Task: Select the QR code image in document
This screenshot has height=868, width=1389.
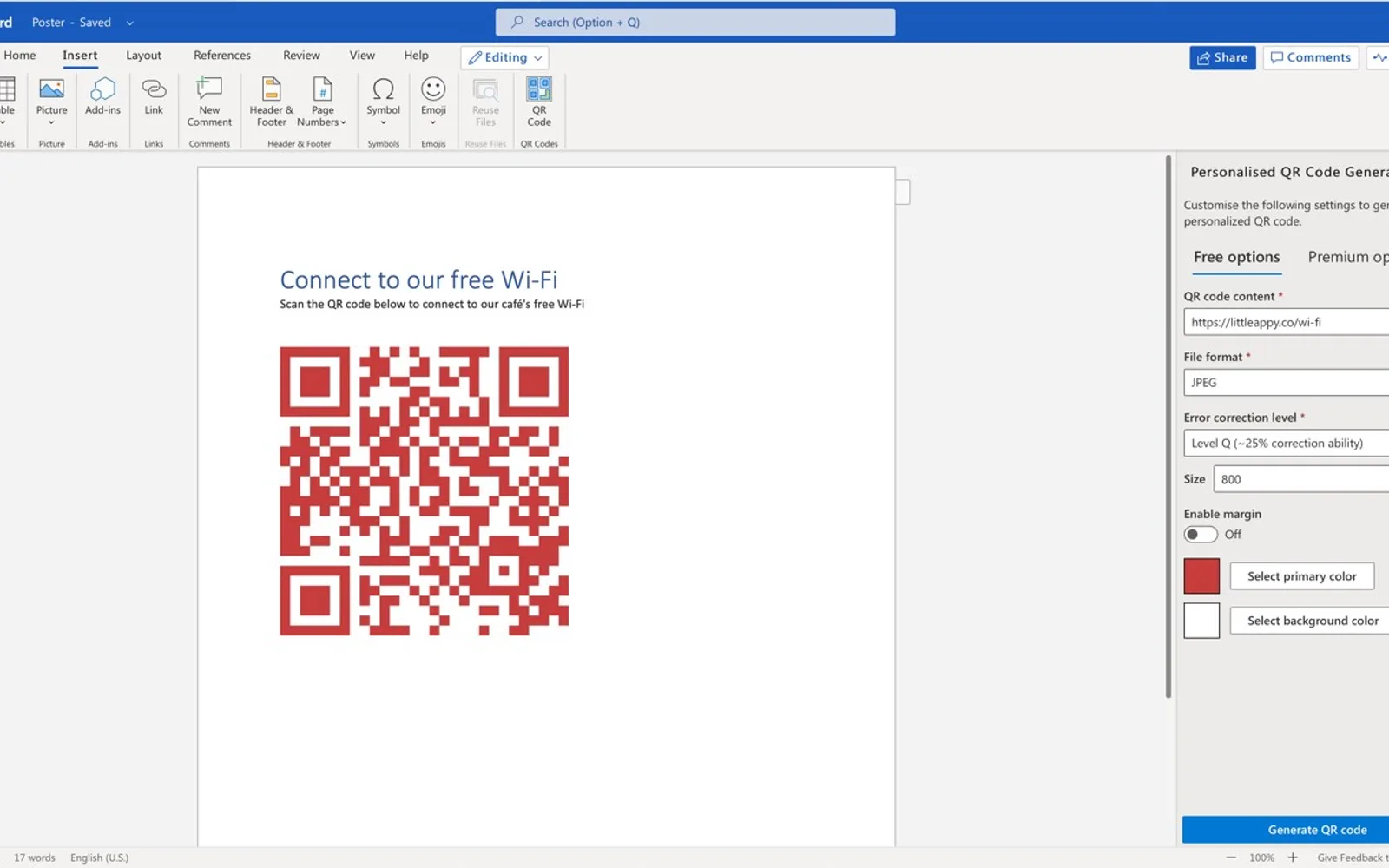Action: (425, 491)
